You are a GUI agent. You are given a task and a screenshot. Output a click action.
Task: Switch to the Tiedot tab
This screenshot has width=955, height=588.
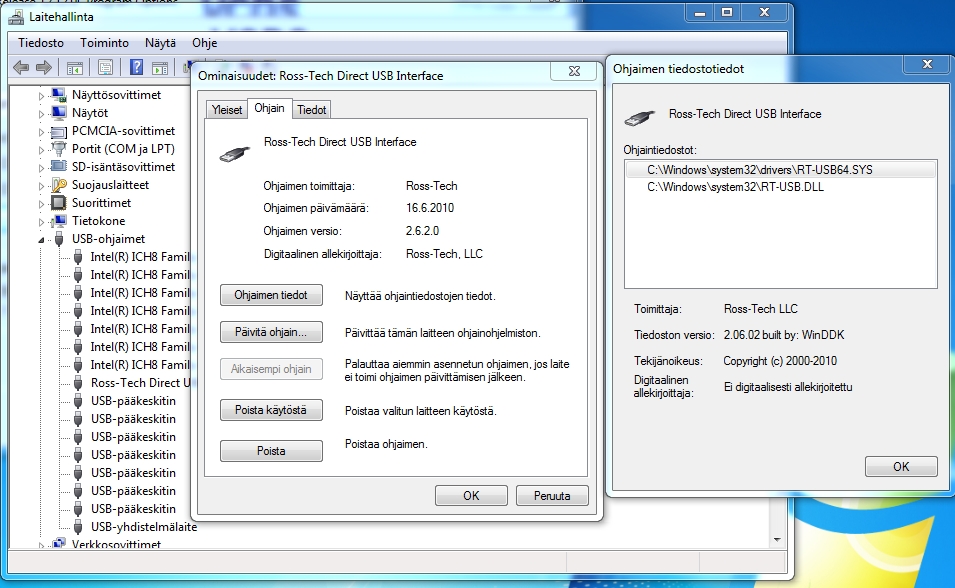point(312,109)
